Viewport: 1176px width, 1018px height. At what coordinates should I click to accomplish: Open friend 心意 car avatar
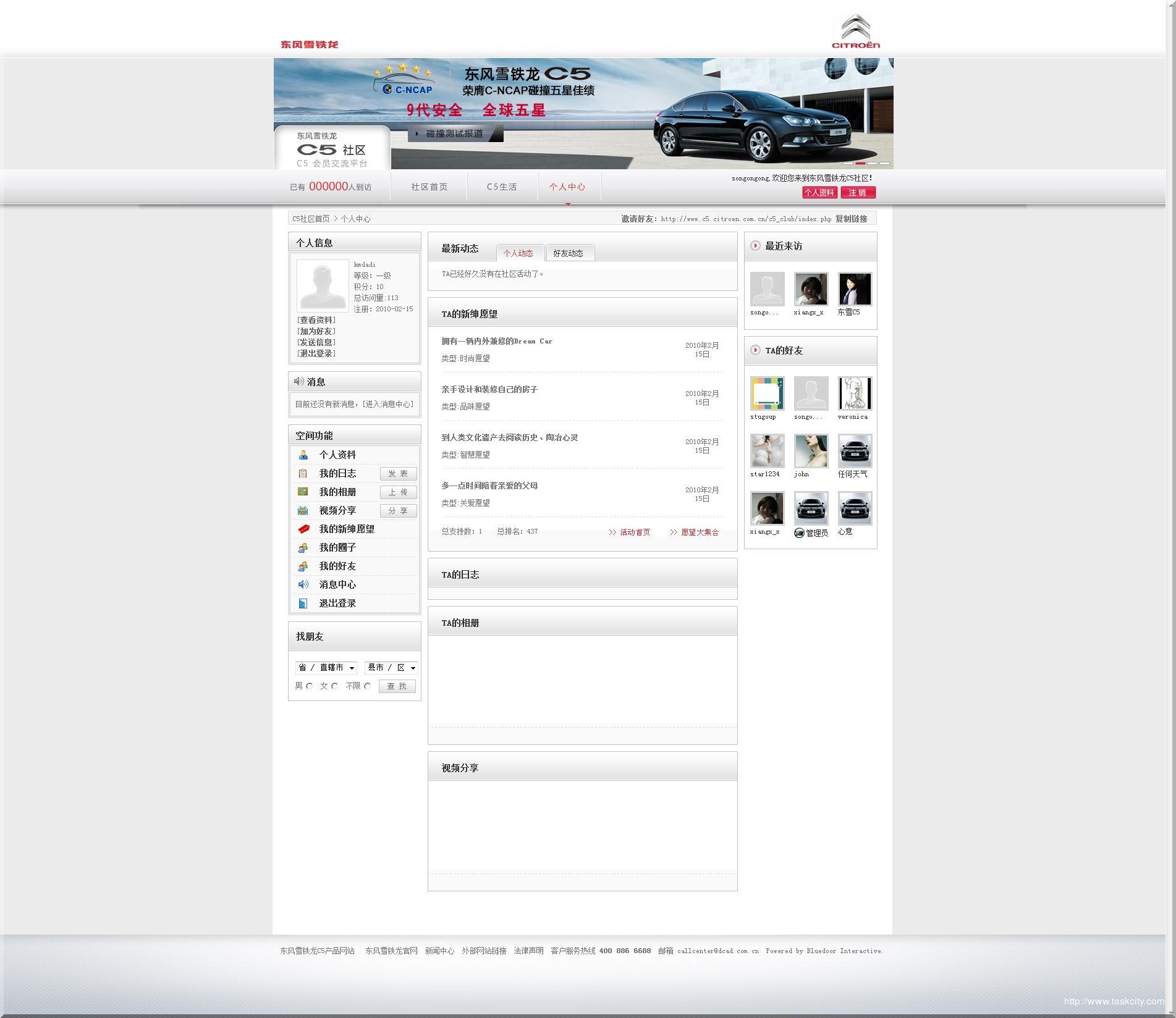[x=855, y=508]
